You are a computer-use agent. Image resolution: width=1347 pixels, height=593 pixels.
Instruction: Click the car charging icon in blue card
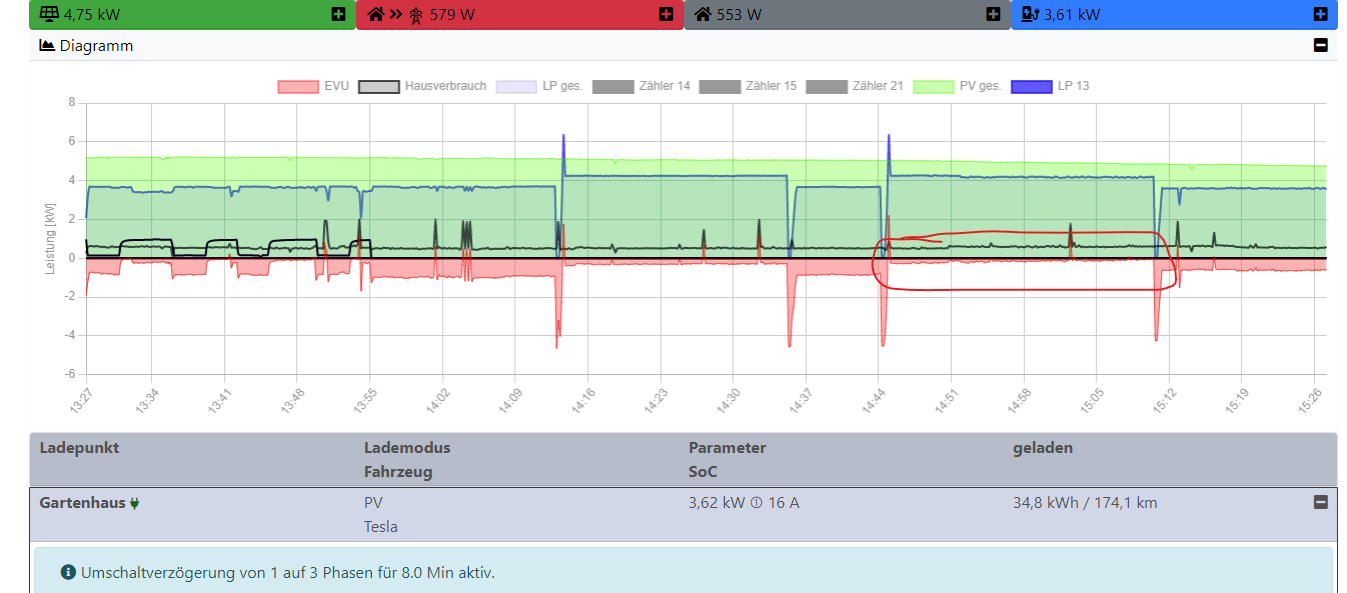[x=1030, y=14]
